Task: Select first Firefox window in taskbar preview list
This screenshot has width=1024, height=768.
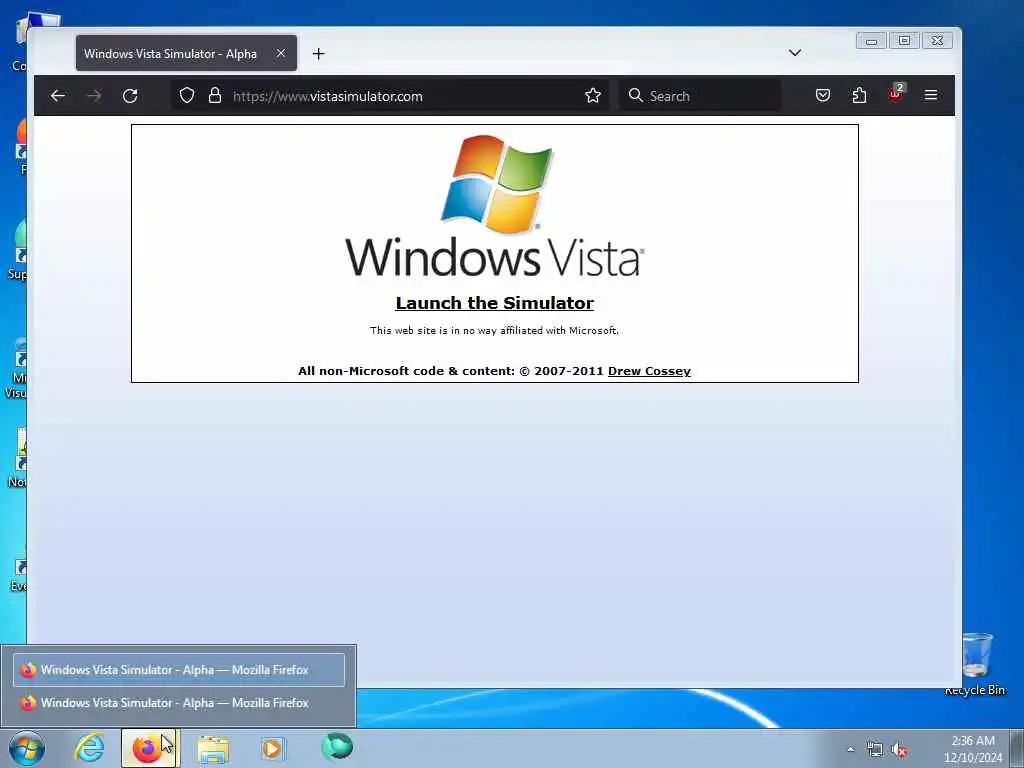Action: 179,670
